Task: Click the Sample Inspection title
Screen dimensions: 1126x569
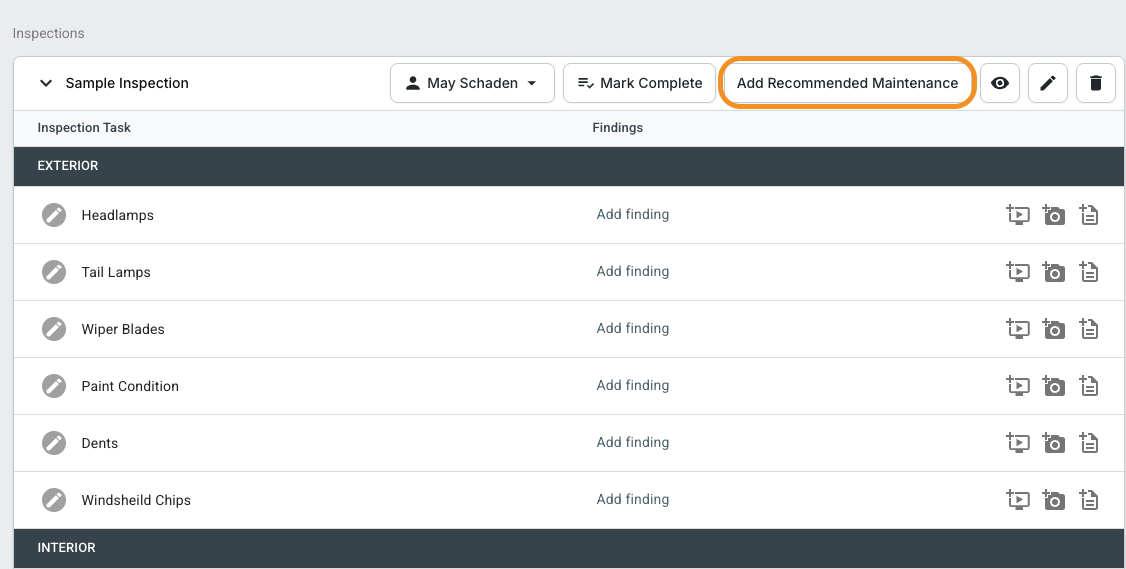Action: point(127,83)
